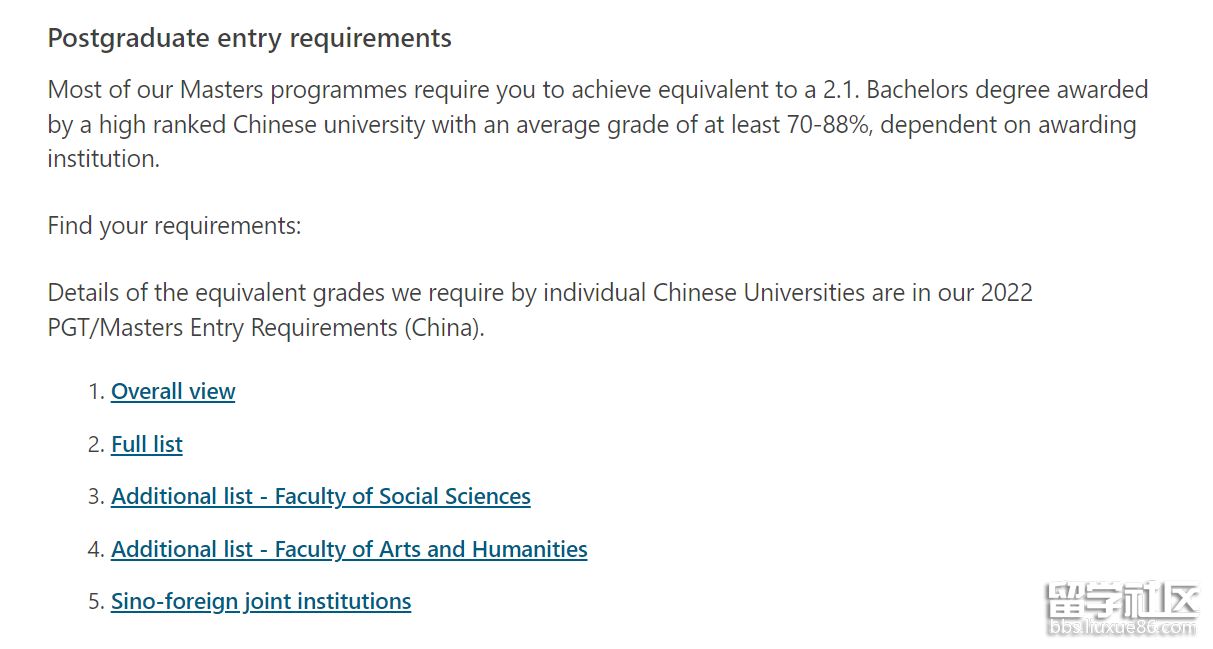Screen dimensions: 1213x649
Task: Click the '2022' year in the details paragraph
Action: pyautogui.click(x=1006, y=293)
